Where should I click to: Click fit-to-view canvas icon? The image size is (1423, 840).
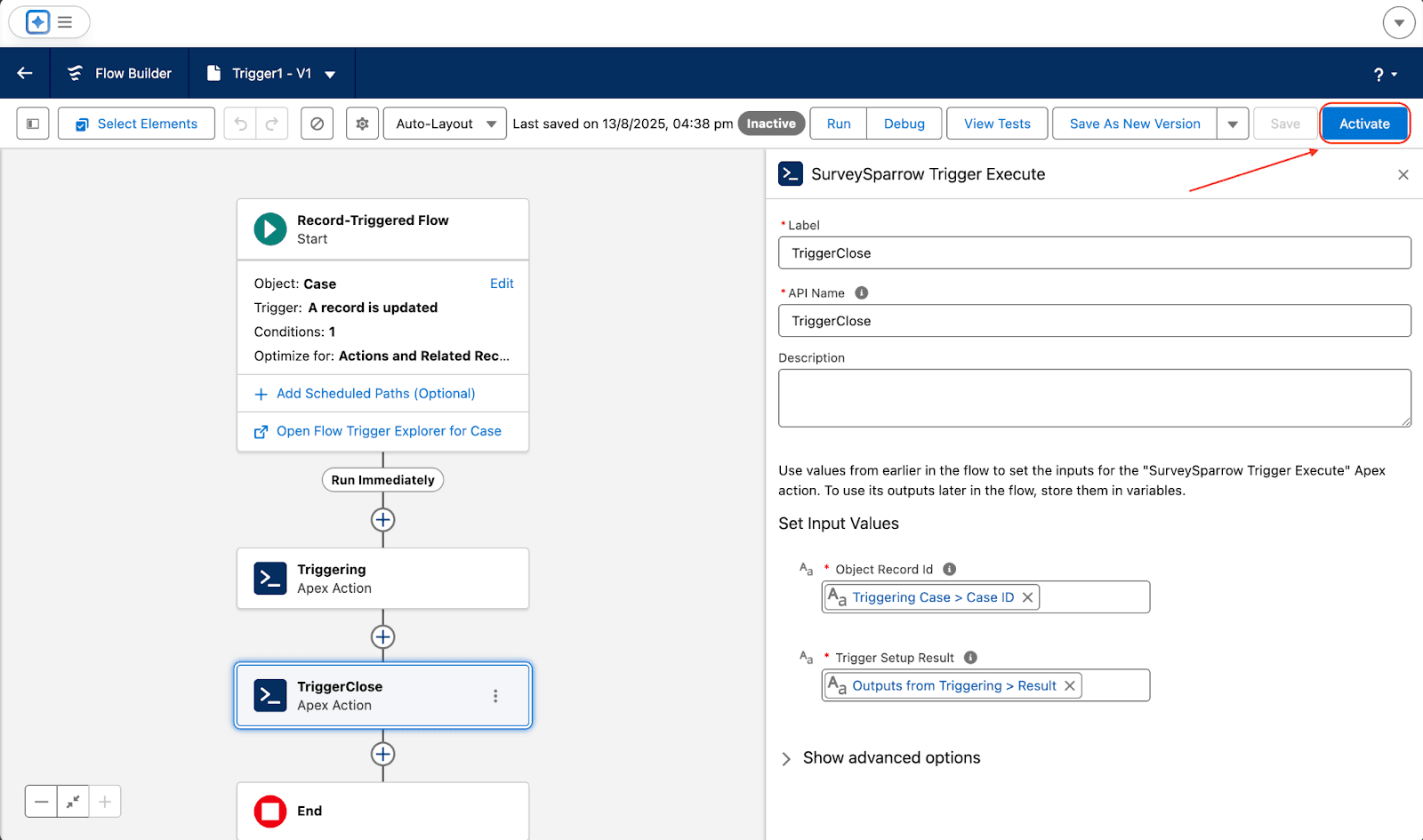[x=73, y=802]
